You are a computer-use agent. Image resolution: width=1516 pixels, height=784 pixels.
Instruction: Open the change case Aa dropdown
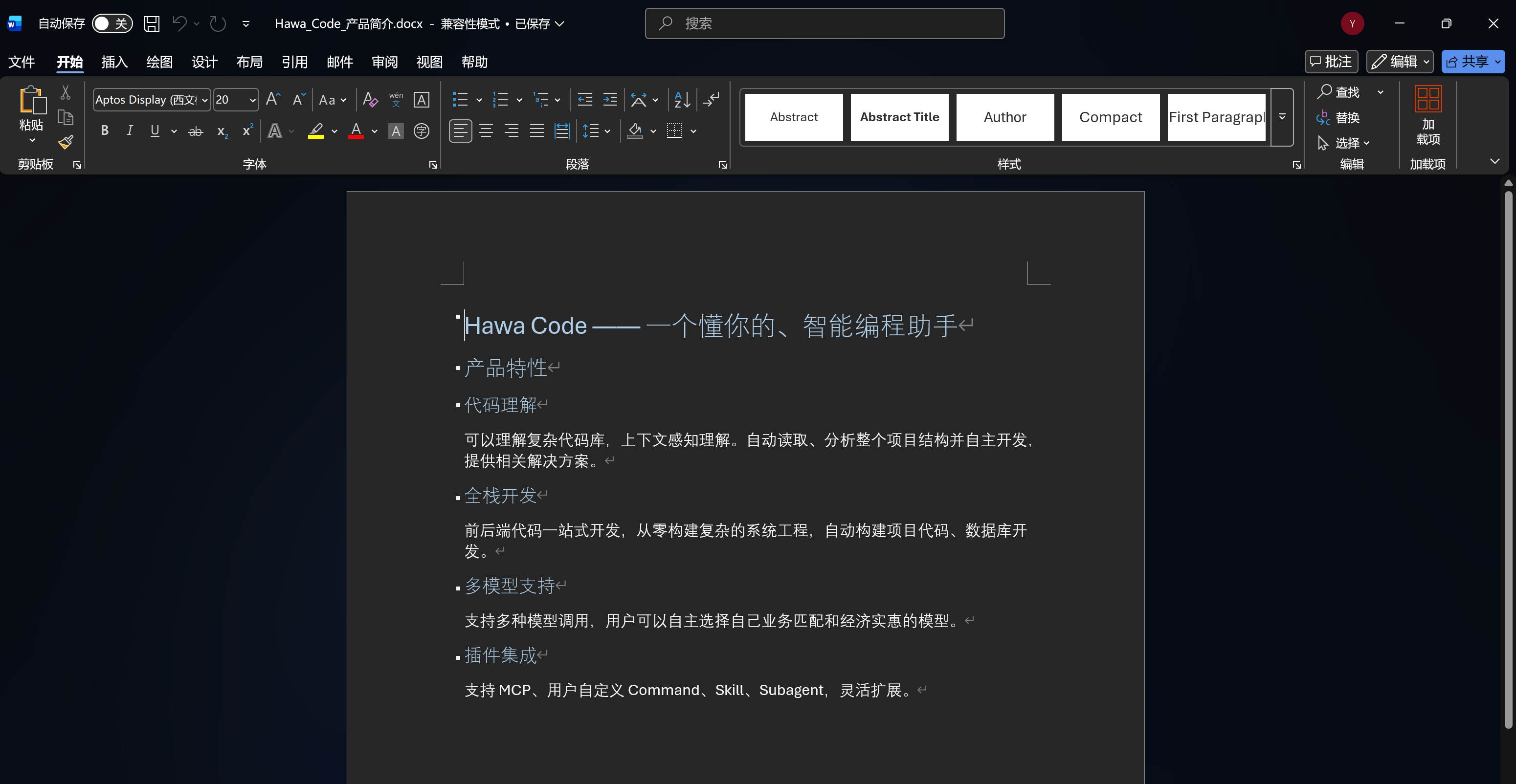[333, 99]
